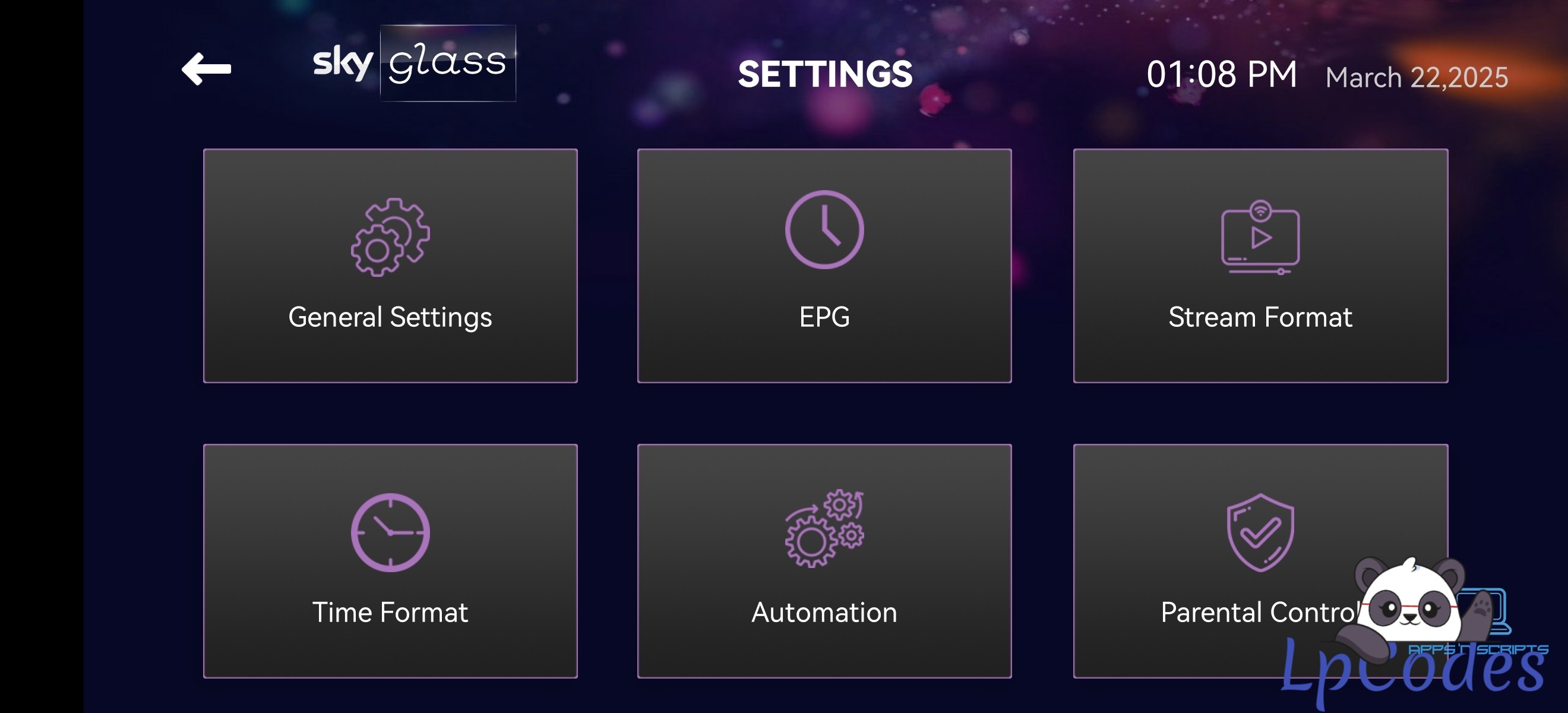Open the Automation label
This screenshot has width=1568, height=713.
click(824, 613)
